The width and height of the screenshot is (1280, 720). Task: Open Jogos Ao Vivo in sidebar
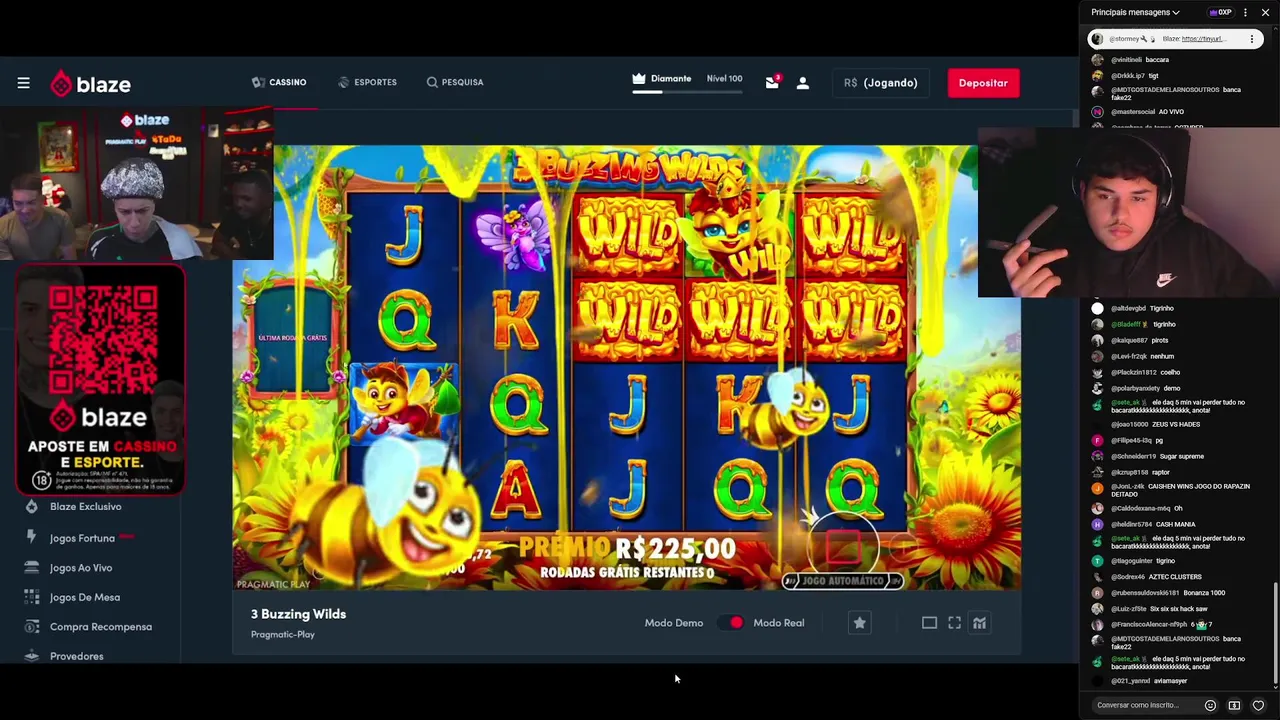[x=81, y=568]
